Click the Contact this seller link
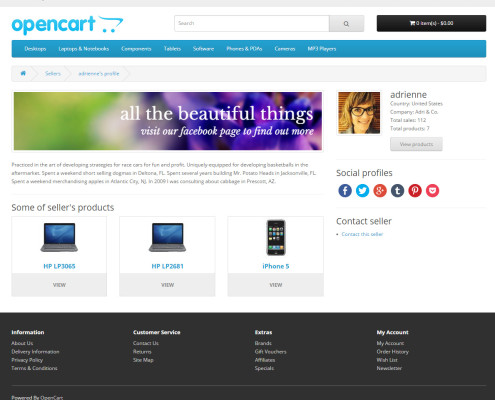Image resolution: width=495 pixels, height=400 pixels. (362, 234)
